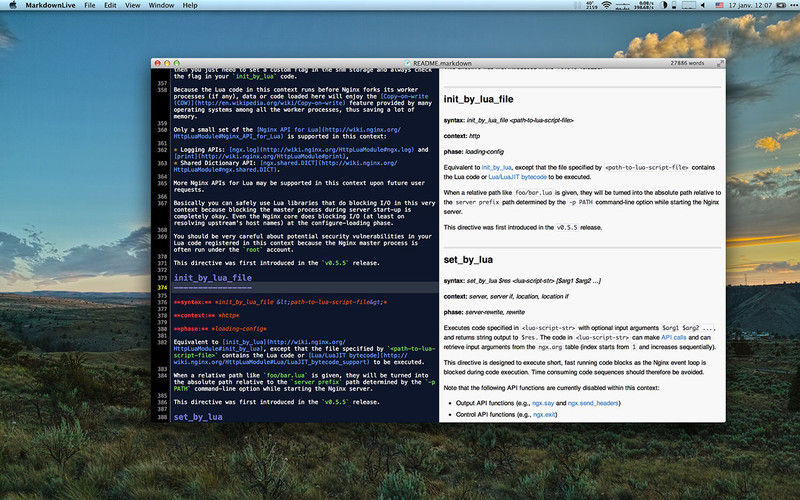The image size is (800, 500).
Task: Click the 'Control API functions' bullet in preview
Action: 506,415
